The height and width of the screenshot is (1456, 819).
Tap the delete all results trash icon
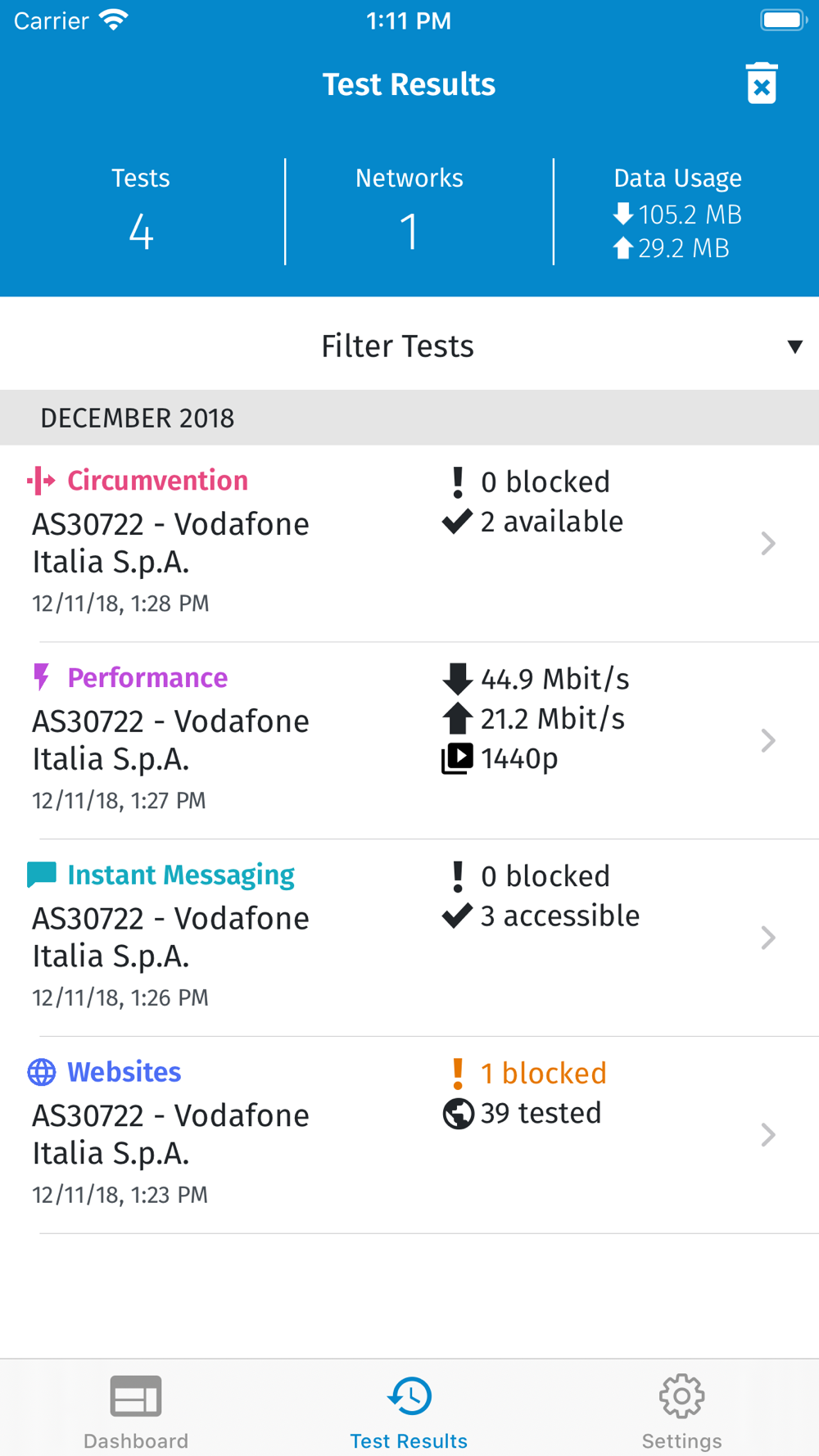pos(762,84)
